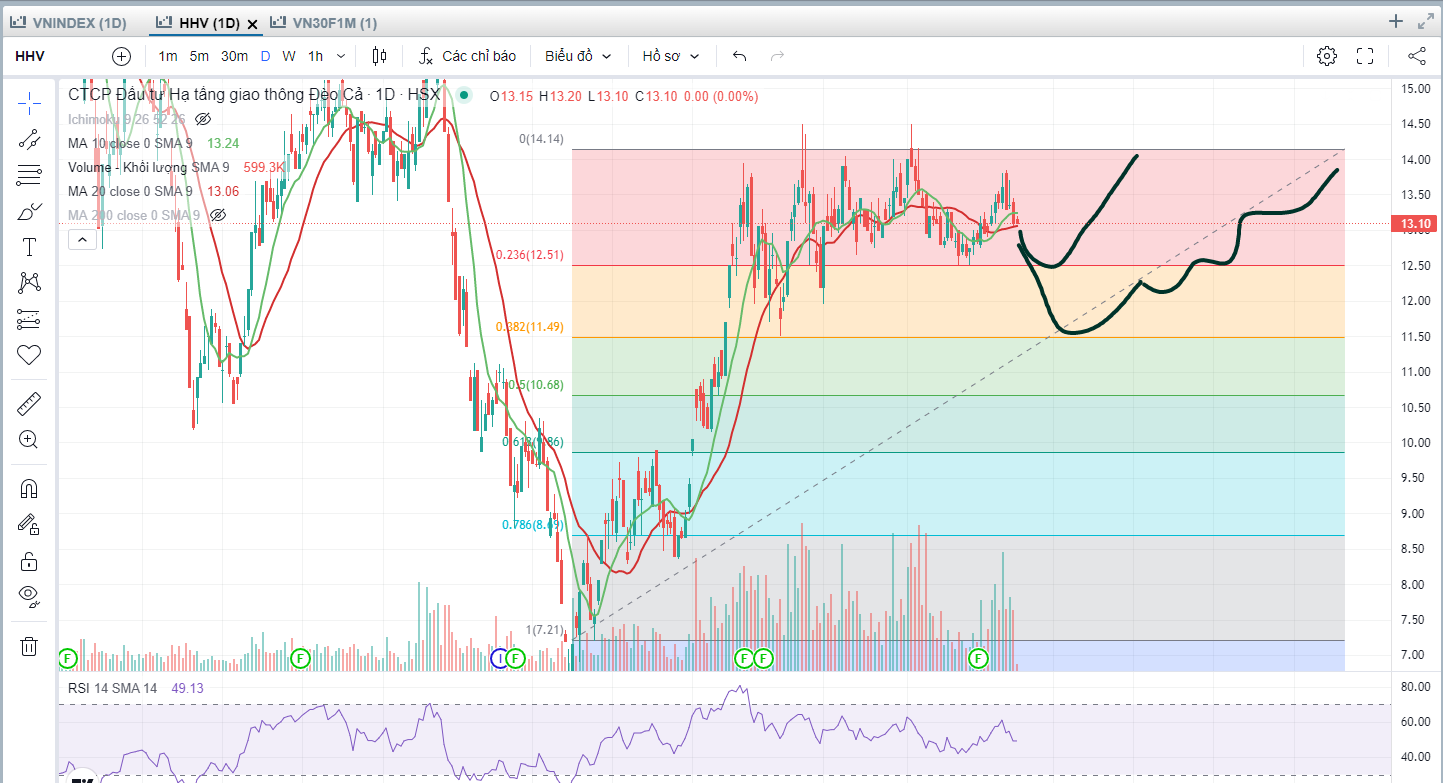Click the RSI value 49.13

188,688
